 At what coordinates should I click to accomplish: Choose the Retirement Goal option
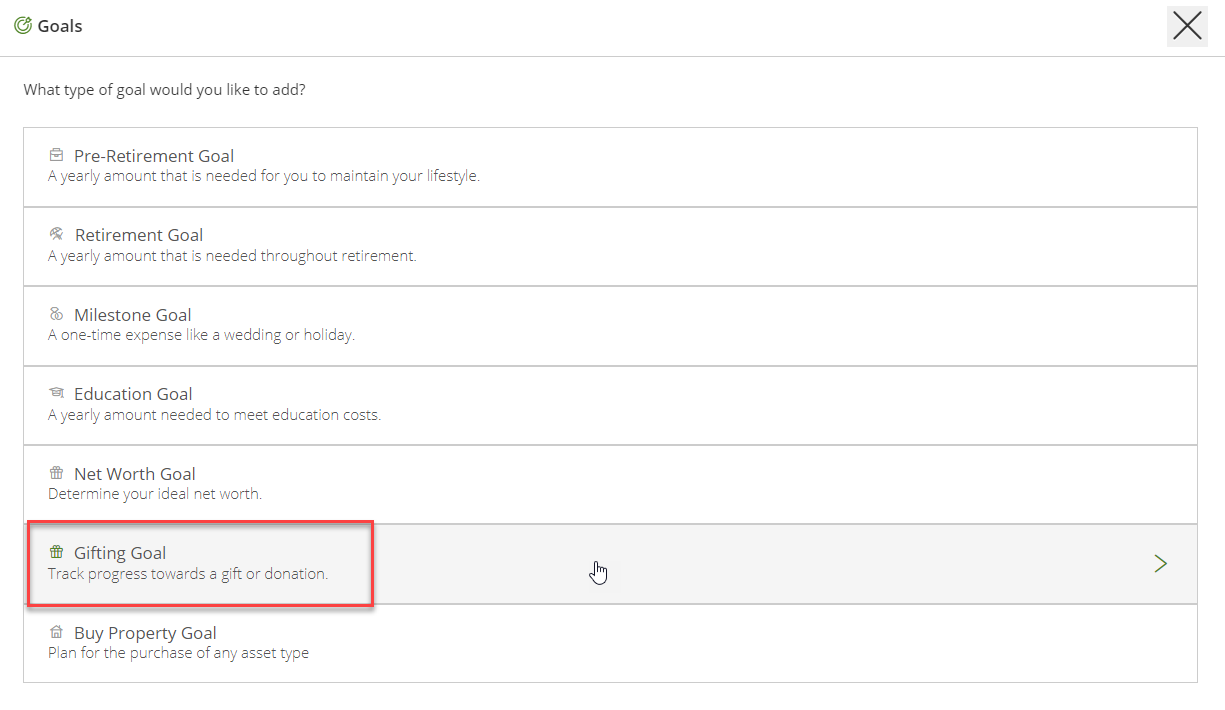139,235
